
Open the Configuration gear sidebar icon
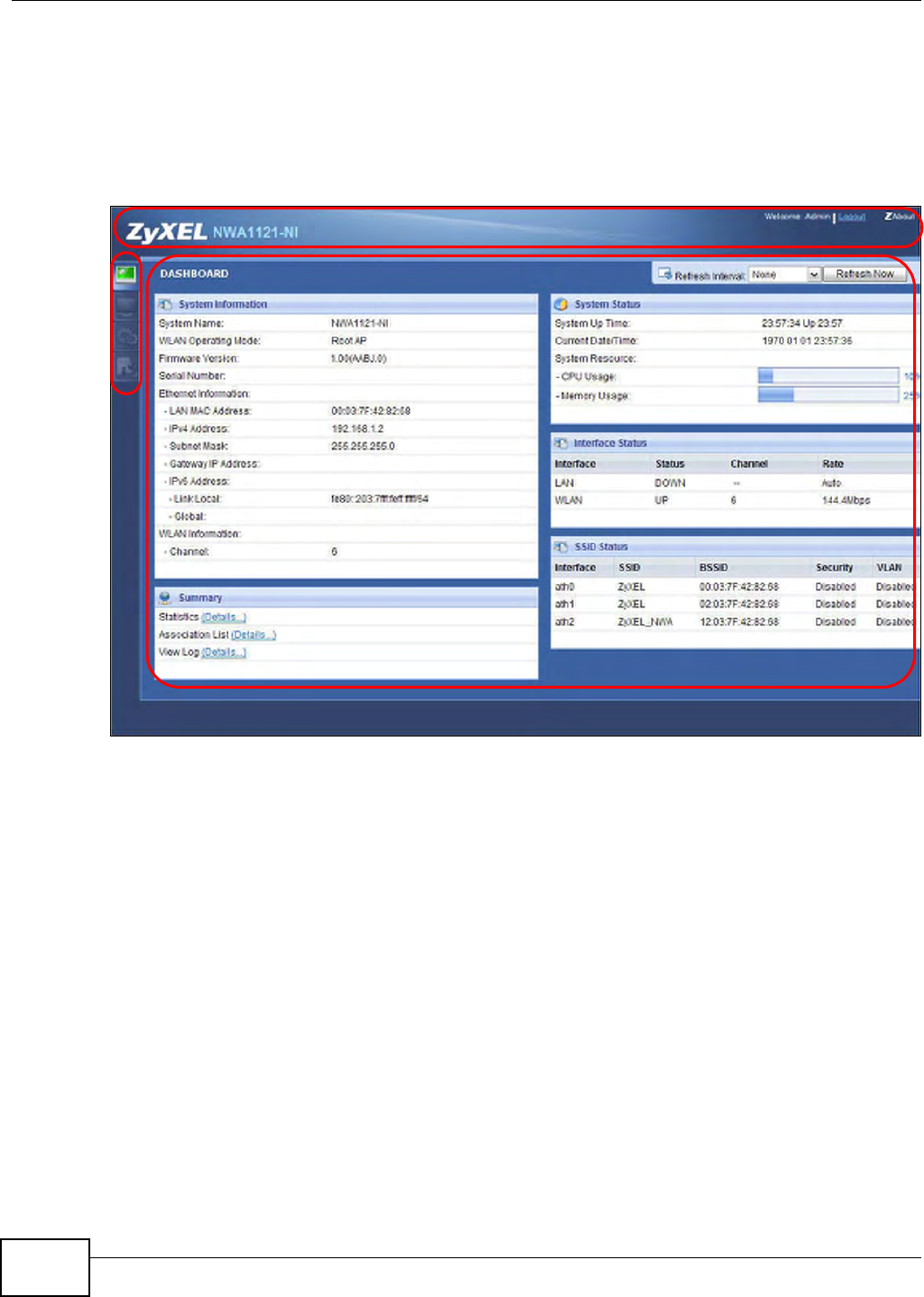pos(125,337)
